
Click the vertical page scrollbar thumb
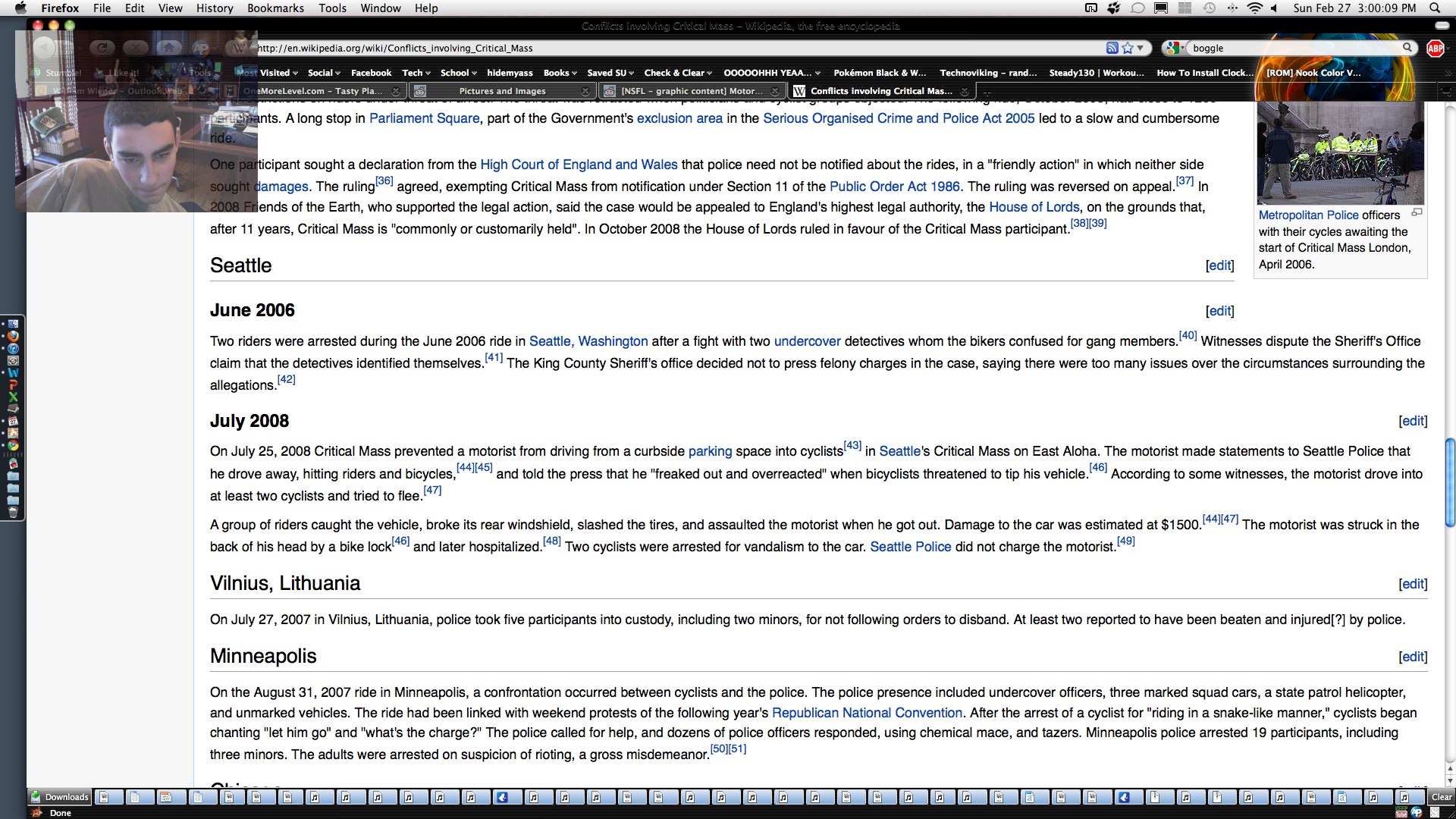(1450, 482)
